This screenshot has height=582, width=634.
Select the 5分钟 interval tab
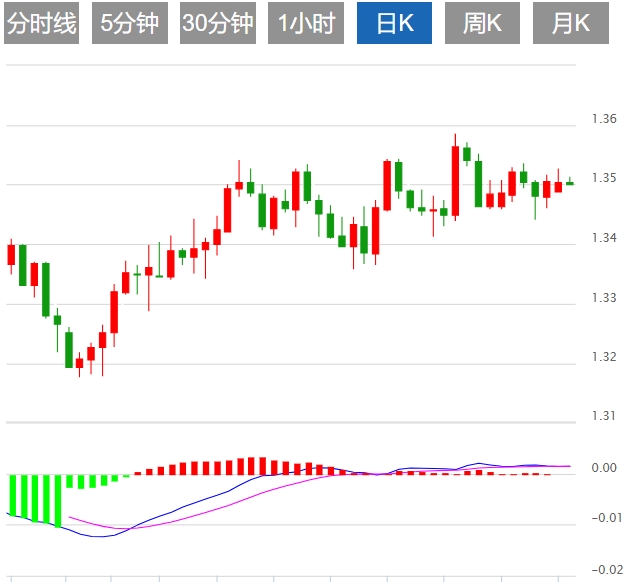[x=130, y=23]
